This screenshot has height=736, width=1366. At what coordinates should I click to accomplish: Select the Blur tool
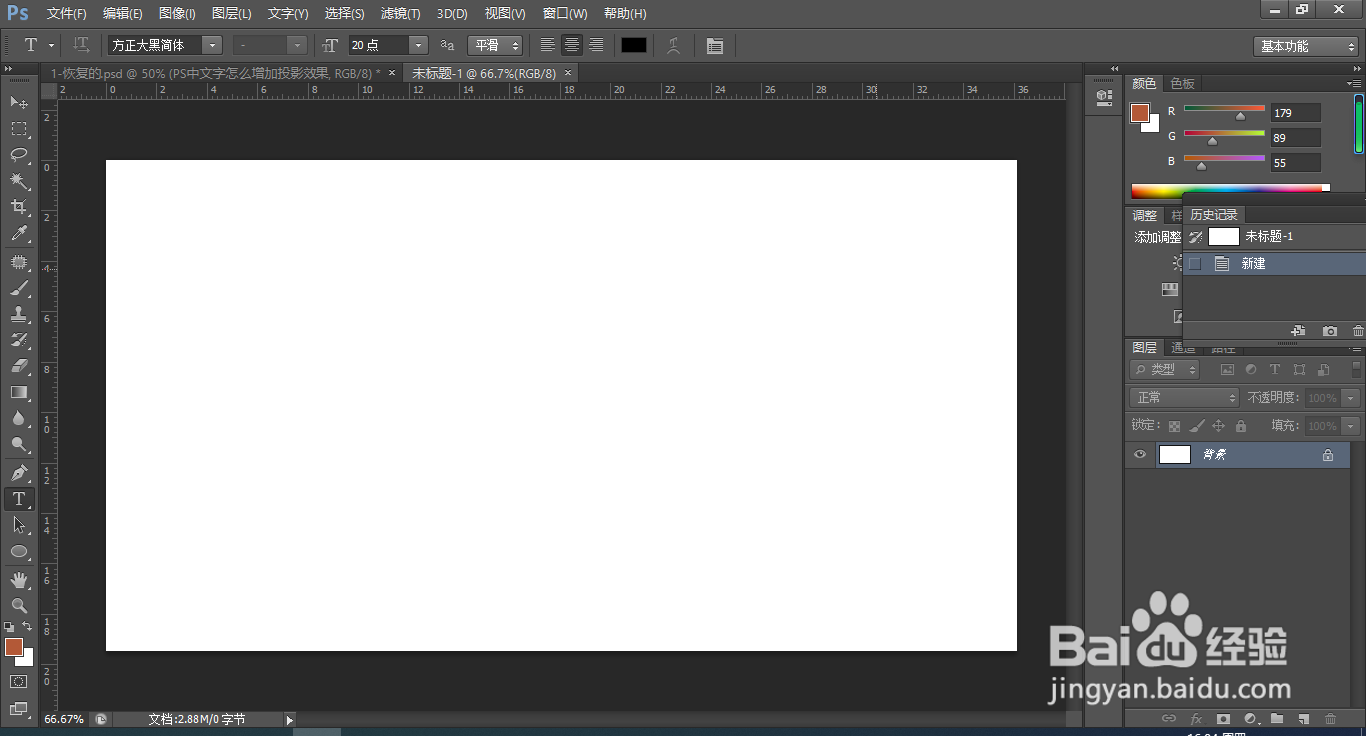(19, 418)
